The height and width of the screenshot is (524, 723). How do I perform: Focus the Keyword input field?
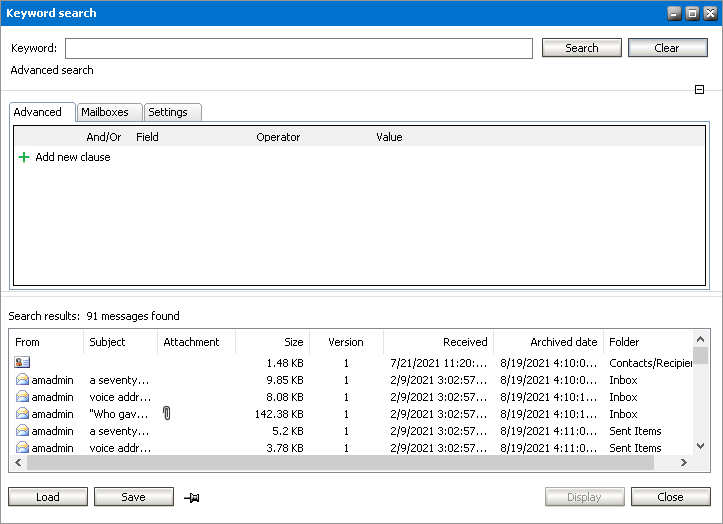click(x=298, y=48)
